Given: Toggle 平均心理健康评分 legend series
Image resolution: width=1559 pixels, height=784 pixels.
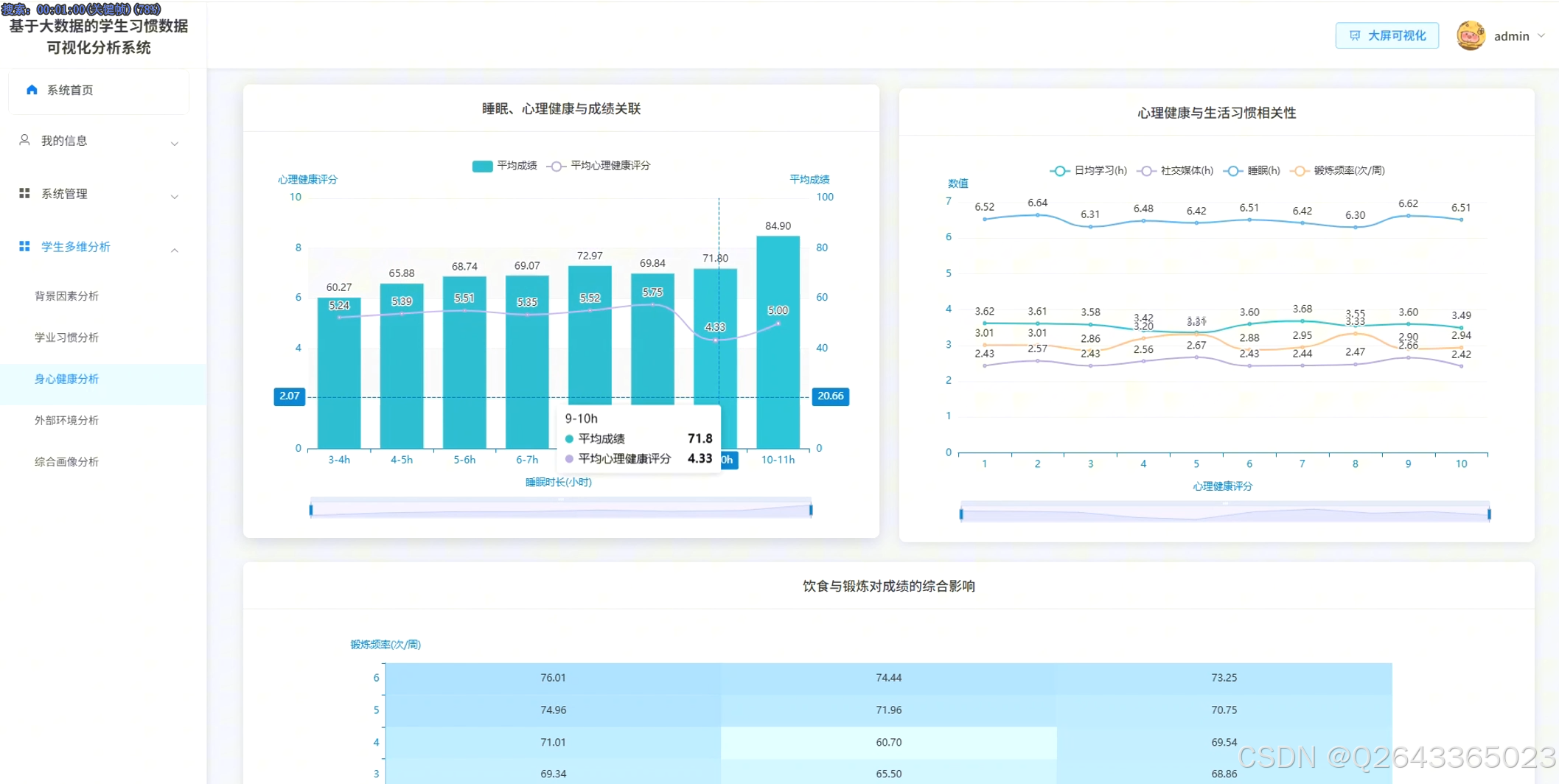Looking at the screenshot, I should coord(599,166).
